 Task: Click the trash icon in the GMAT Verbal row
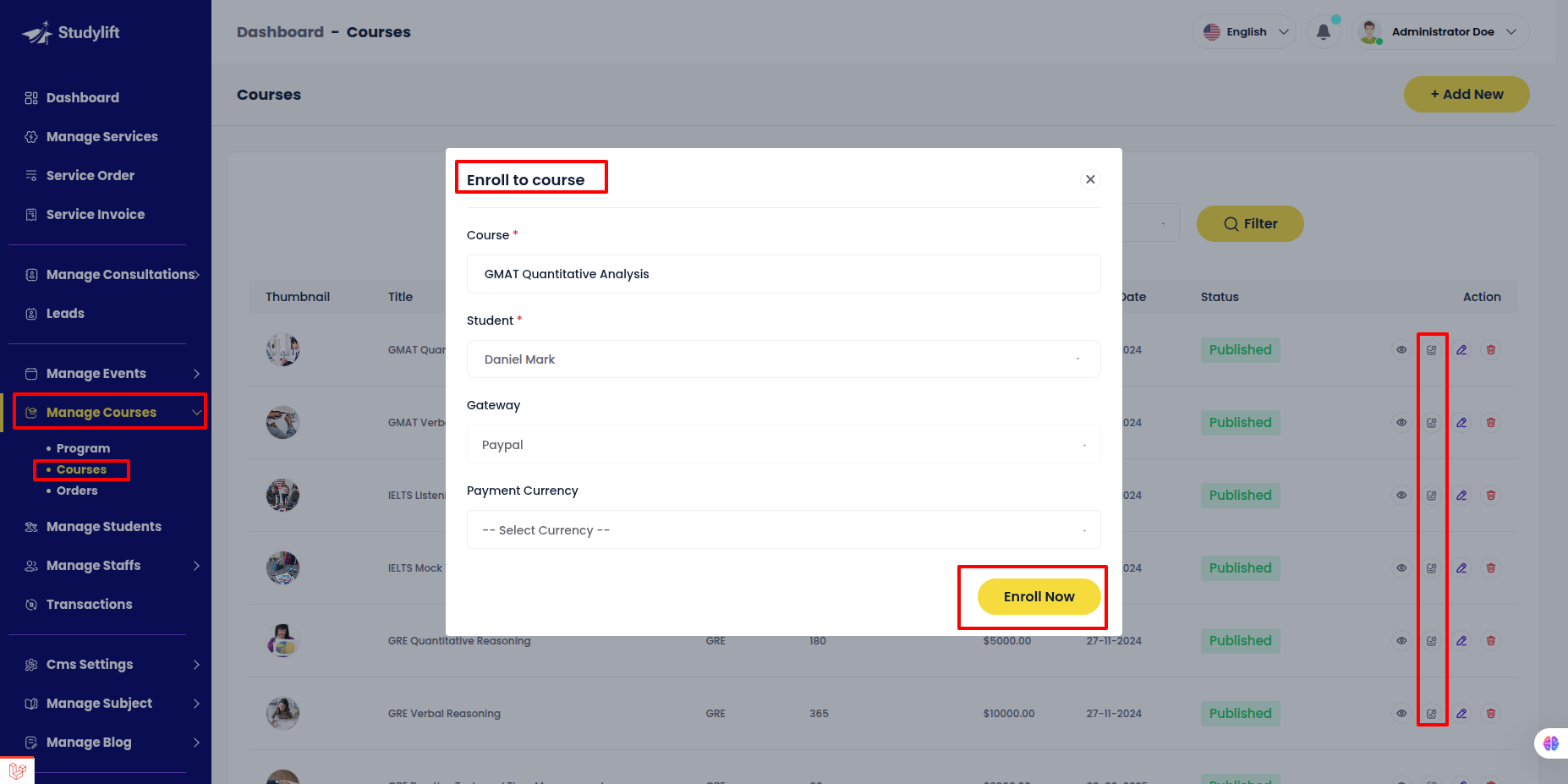[x=1491, y=423]
